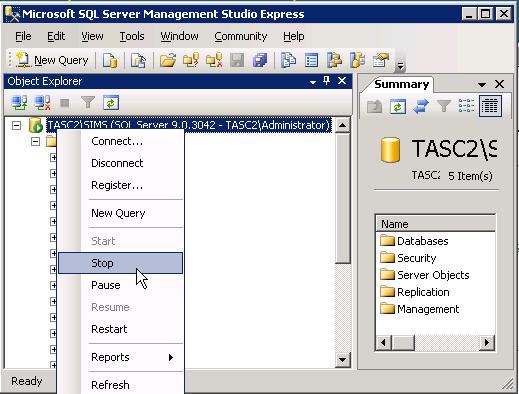Image resolution: width=519 pixels, height=394 pixels.
Task: Choose Disconnect from context menu
Action: pos(120,163)
